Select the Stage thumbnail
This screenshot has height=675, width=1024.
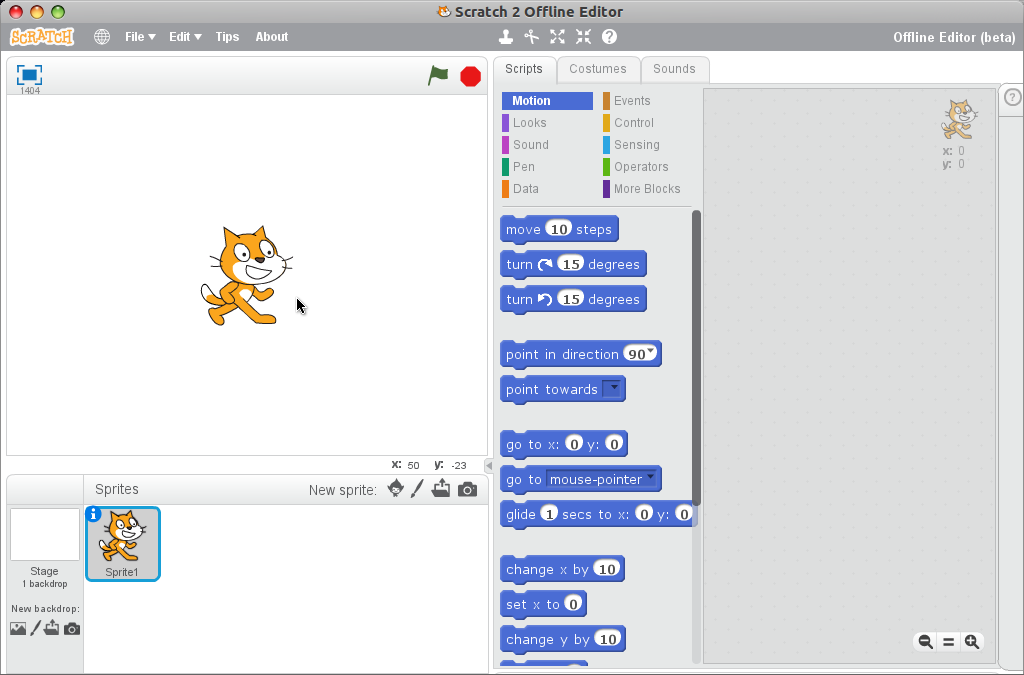click(x=44, y=534)
